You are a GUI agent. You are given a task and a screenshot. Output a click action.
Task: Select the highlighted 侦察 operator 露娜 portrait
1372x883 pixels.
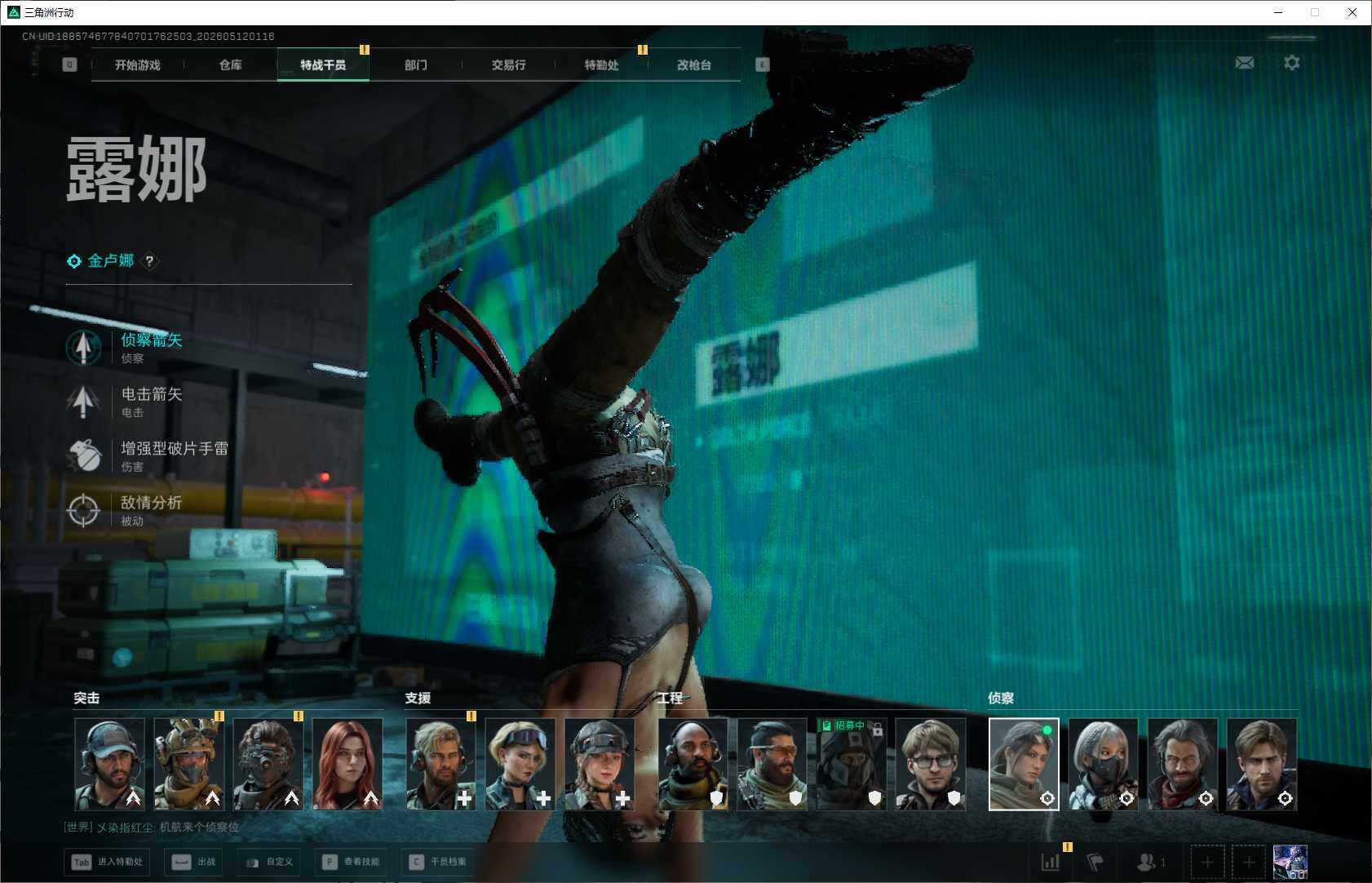point(1024,765)
